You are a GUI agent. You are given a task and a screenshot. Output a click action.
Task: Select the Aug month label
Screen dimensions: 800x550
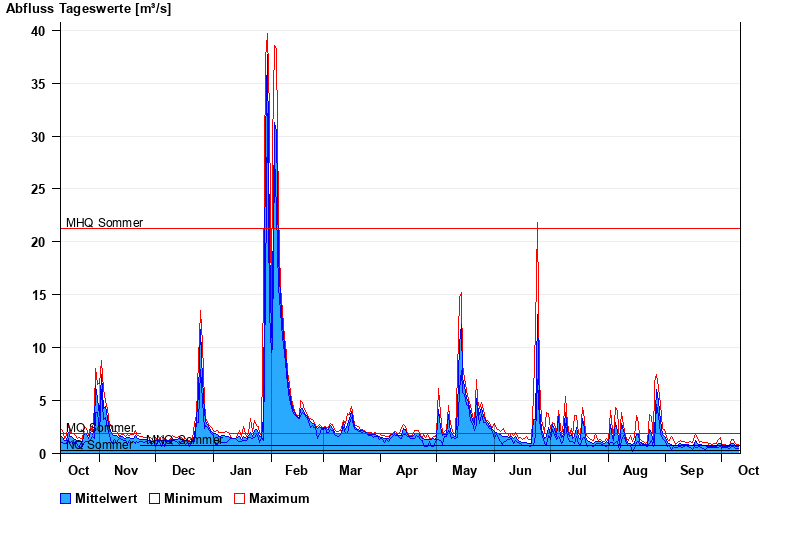(x=635, y=470)
